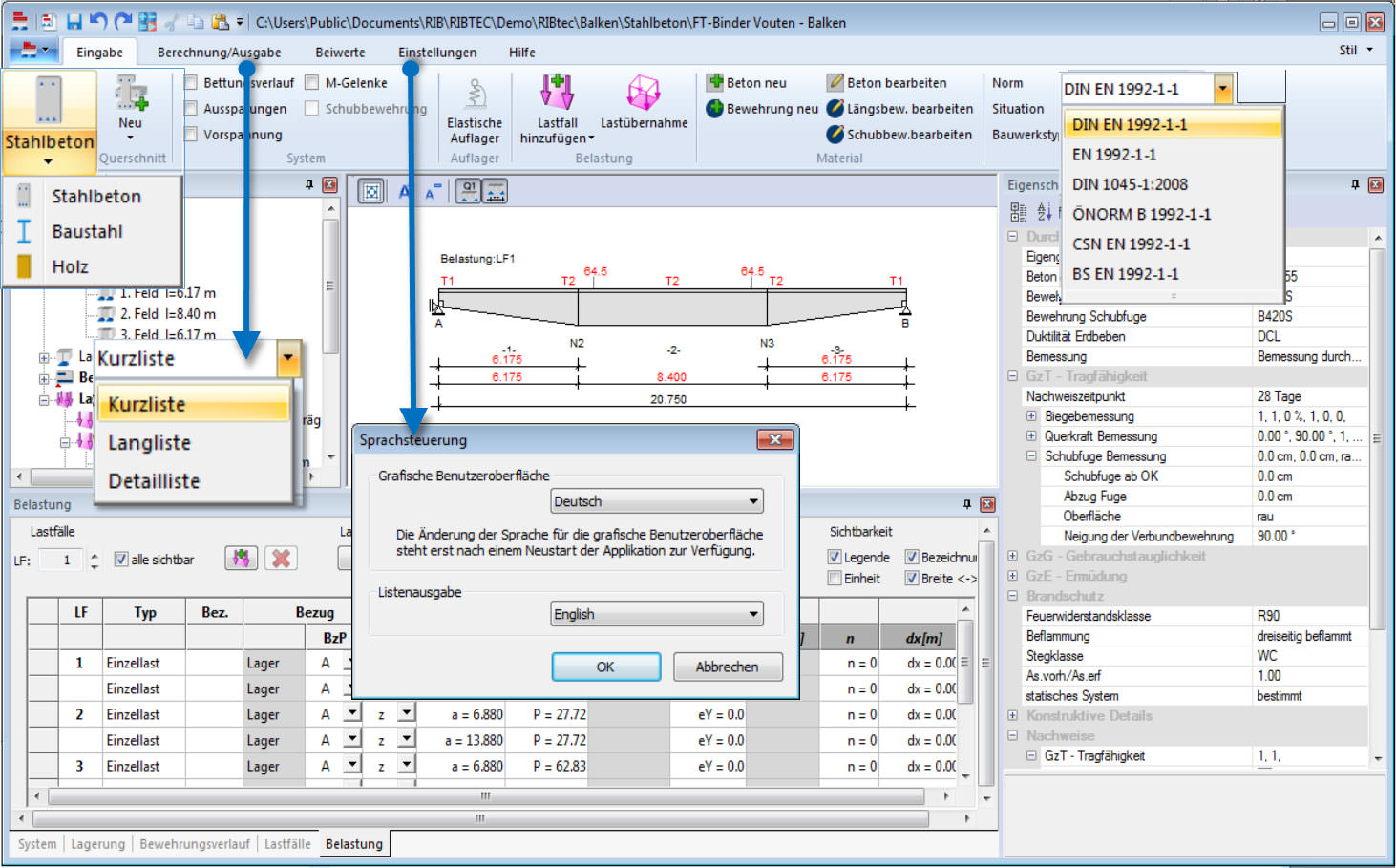Choose Langliste from list options

(195, 443)
